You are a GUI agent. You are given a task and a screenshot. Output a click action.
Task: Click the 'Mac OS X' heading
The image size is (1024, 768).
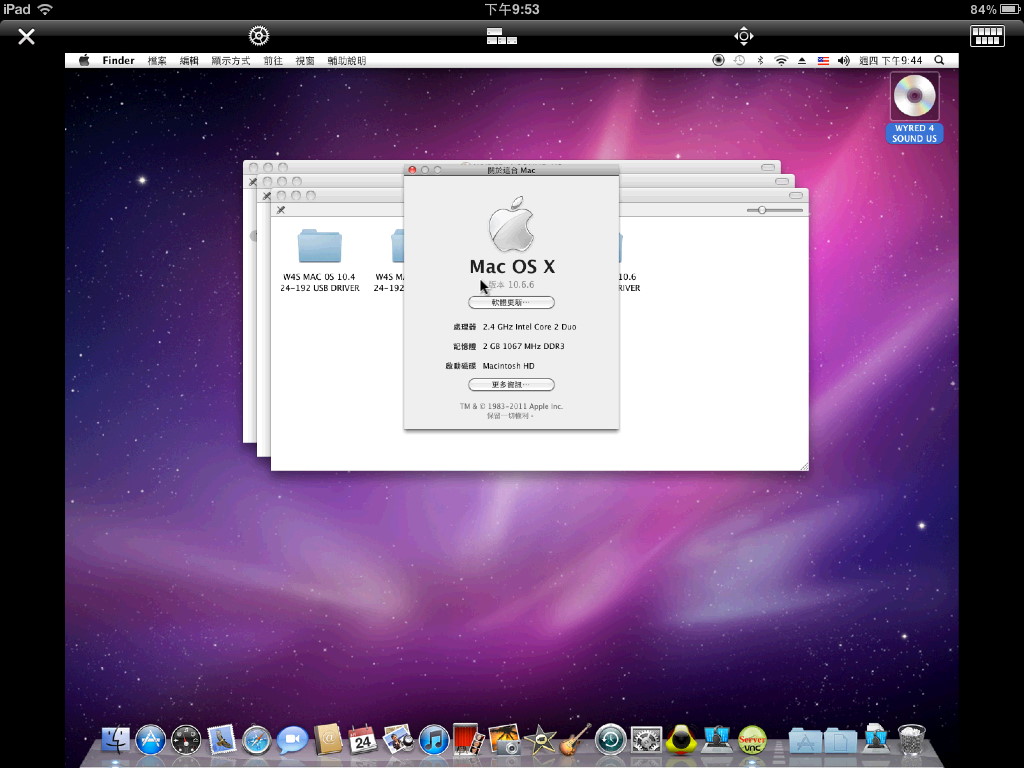tap(512, 266)
